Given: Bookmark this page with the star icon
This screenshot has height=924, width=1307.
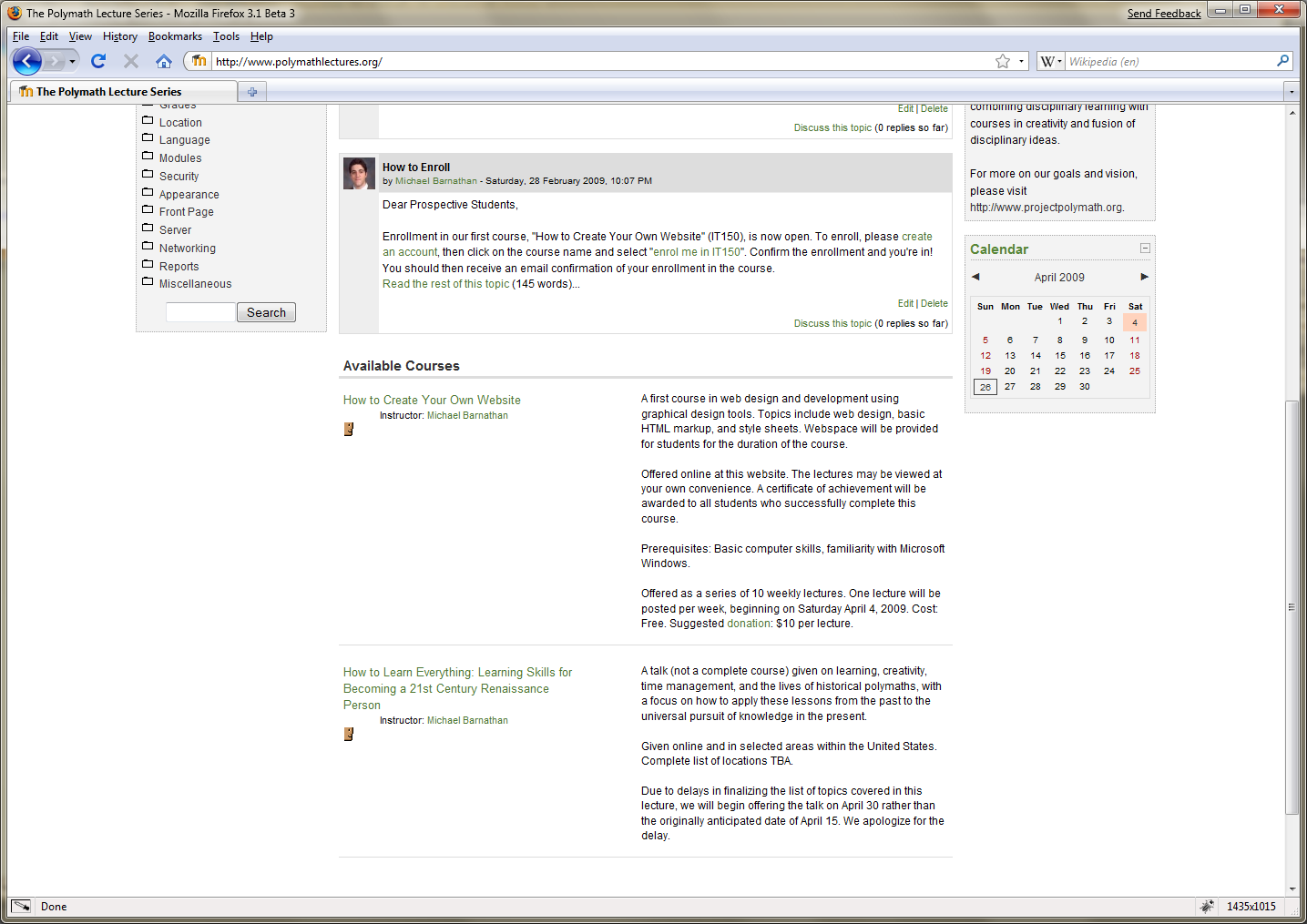Looking at the screenshot, I should point(1003,61).
